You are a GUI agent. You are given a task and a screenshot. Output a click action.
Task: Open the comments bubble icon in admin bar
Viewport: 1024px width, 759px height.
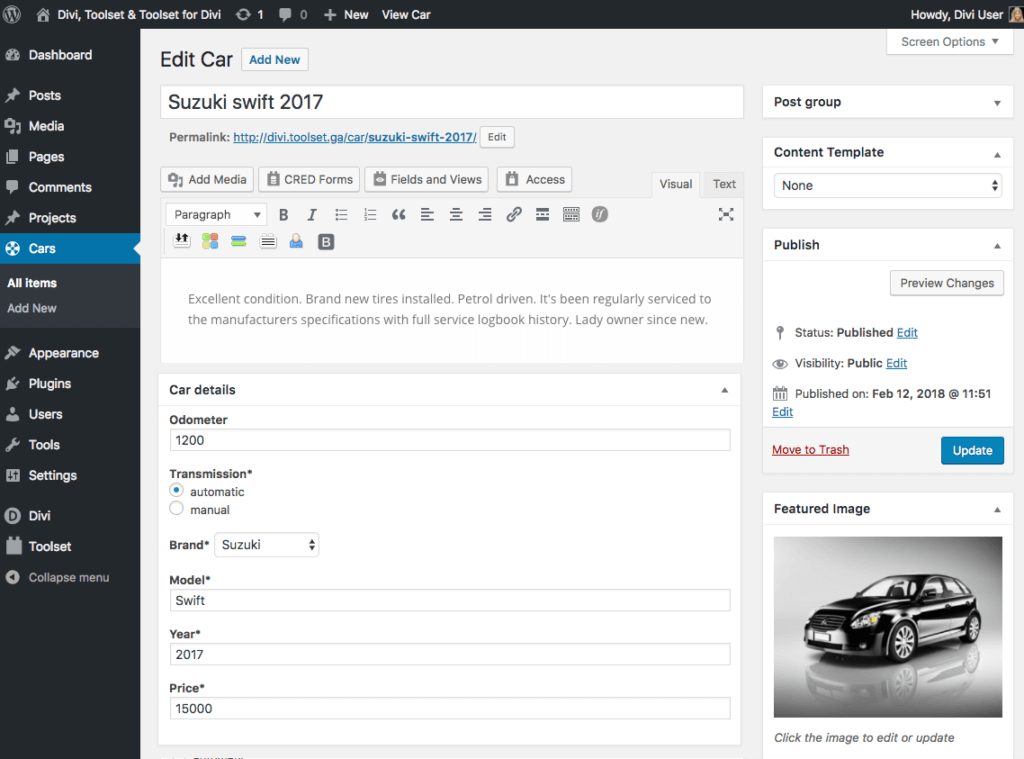pyautogui.click(x=285, y=14)
